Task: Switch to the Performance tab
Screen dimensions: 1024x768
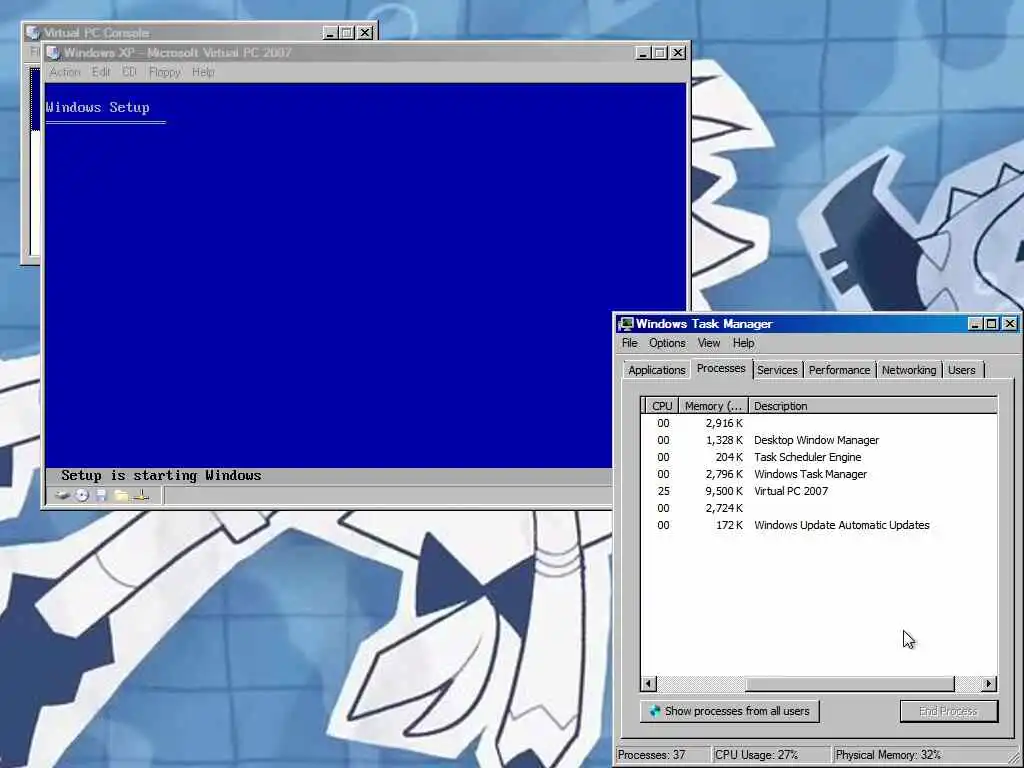Action: 839,370
